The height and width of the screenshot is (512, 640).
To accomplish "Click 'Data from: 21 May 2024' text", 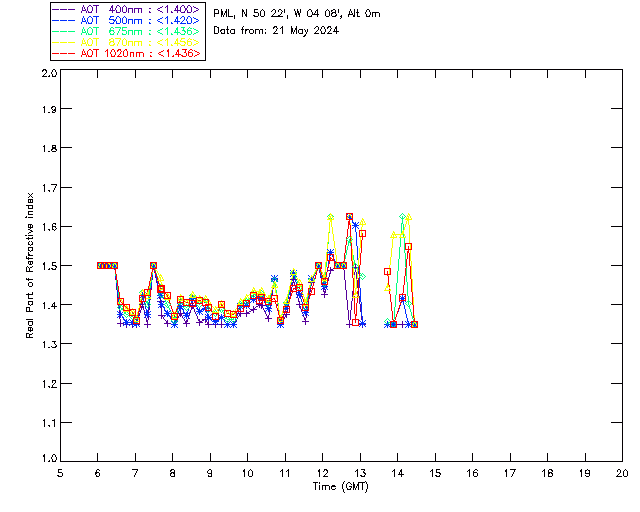I will point(276,31).
